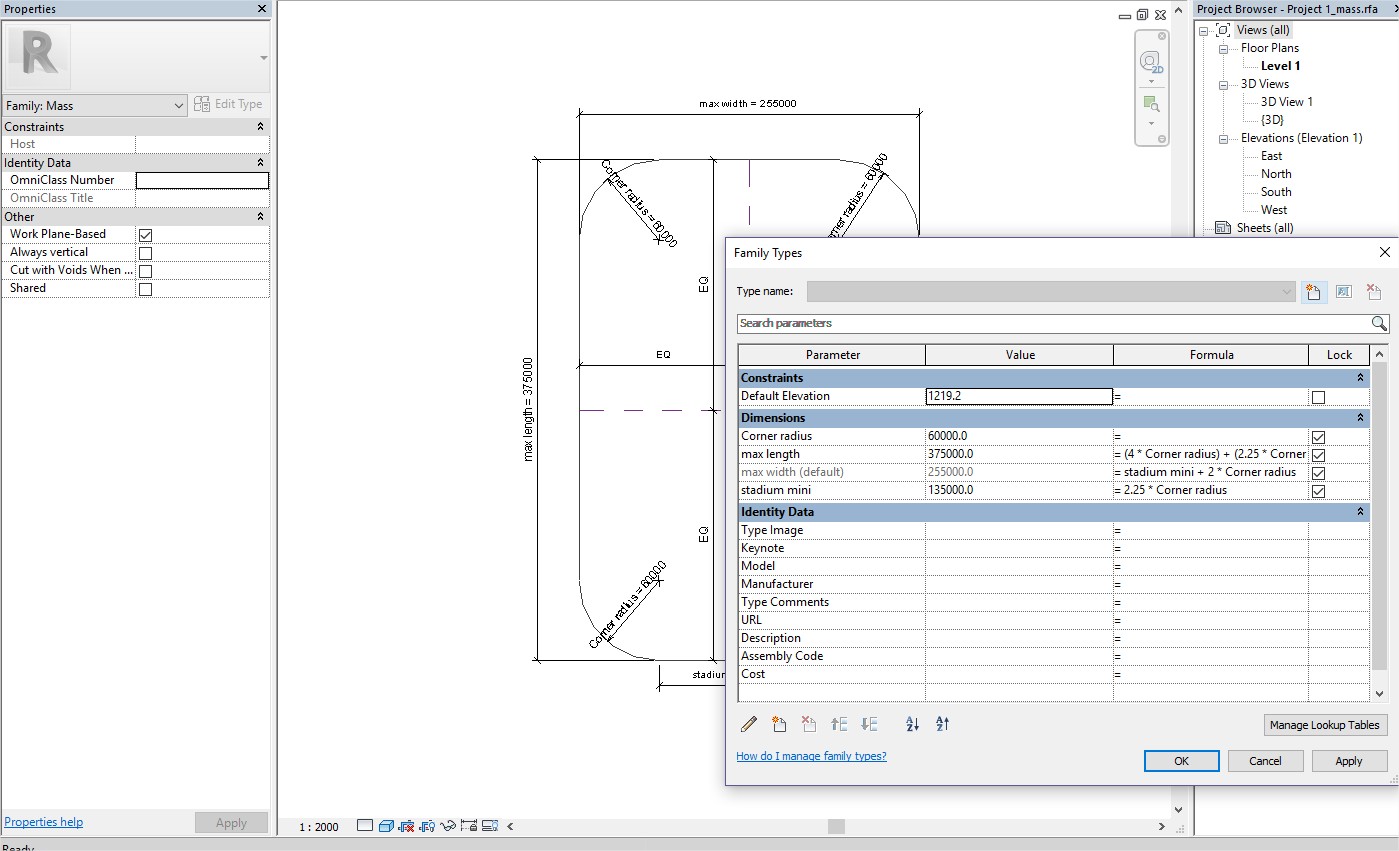The image size is (1399, 851).
Task: Click the OmniClass Number input field
Action: click(x=202, y=180)
